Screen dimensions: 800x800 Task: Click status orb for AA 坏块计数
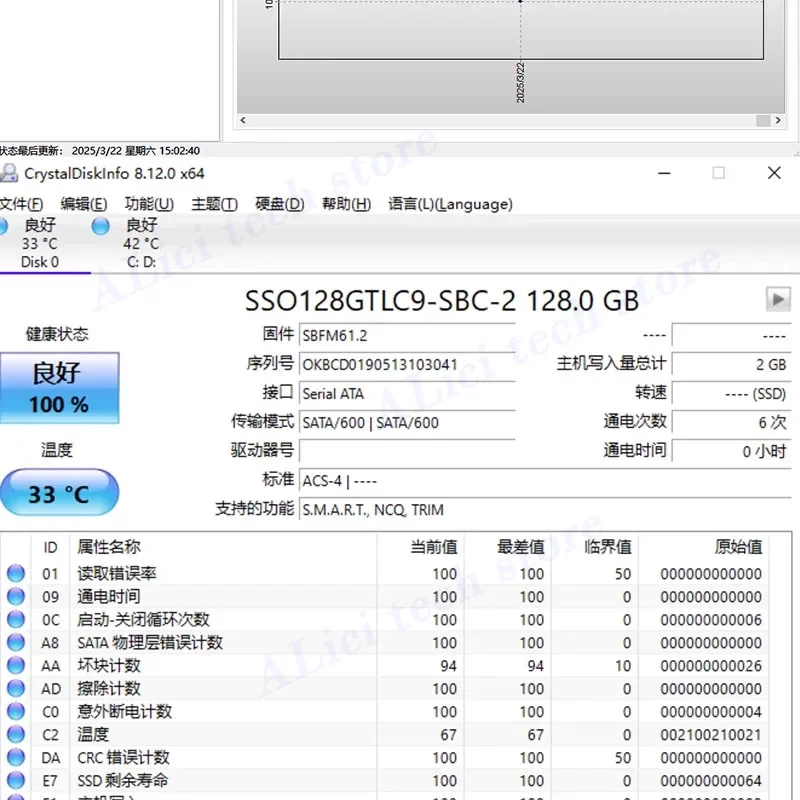tap(16, 665)
